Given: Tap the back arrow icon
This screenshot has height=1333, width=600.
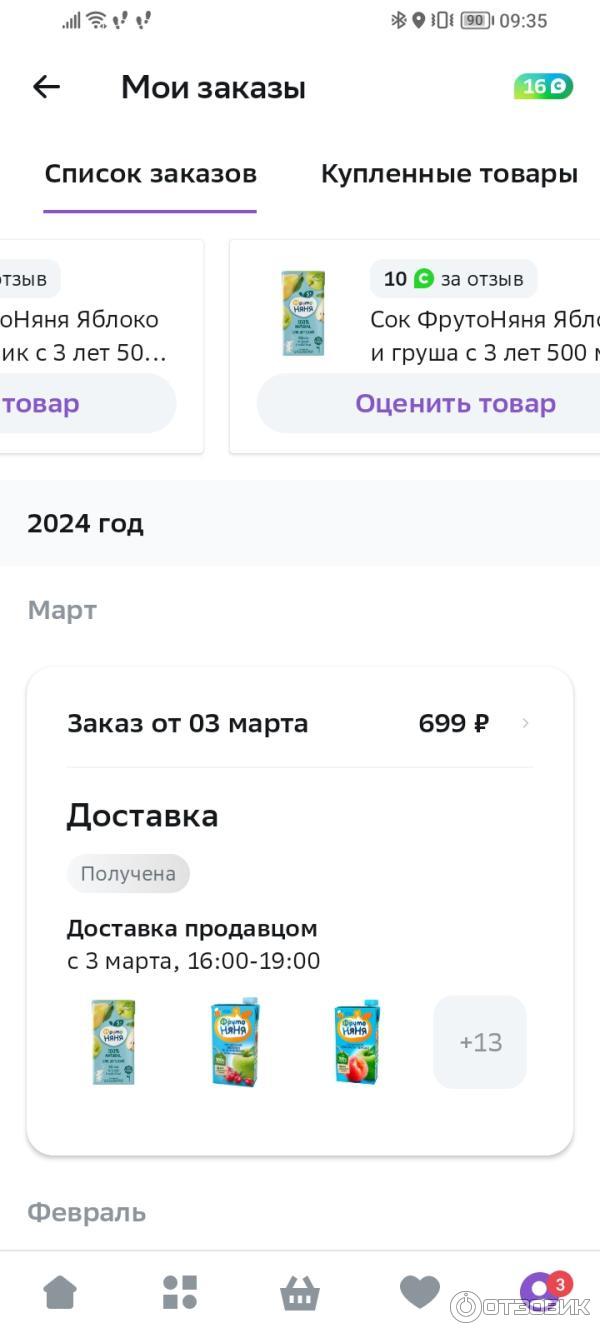Looking at the screenshot, I should (x=47, y=87).
